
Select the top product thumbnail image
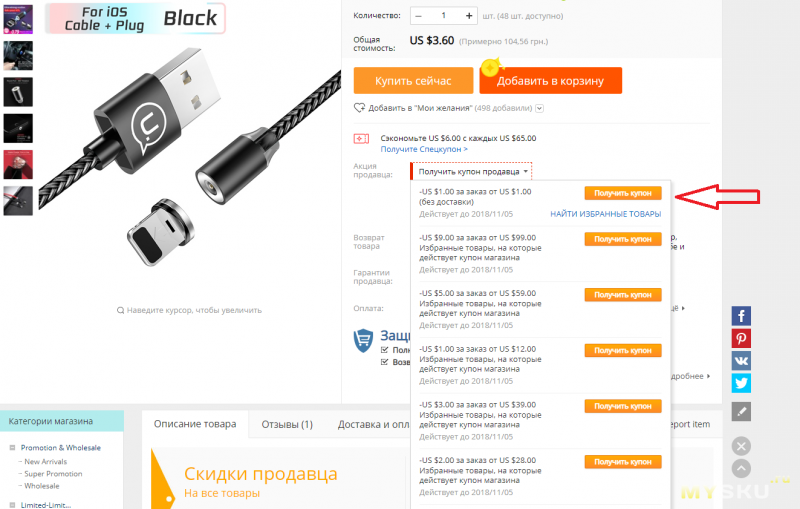pos(18,19)
